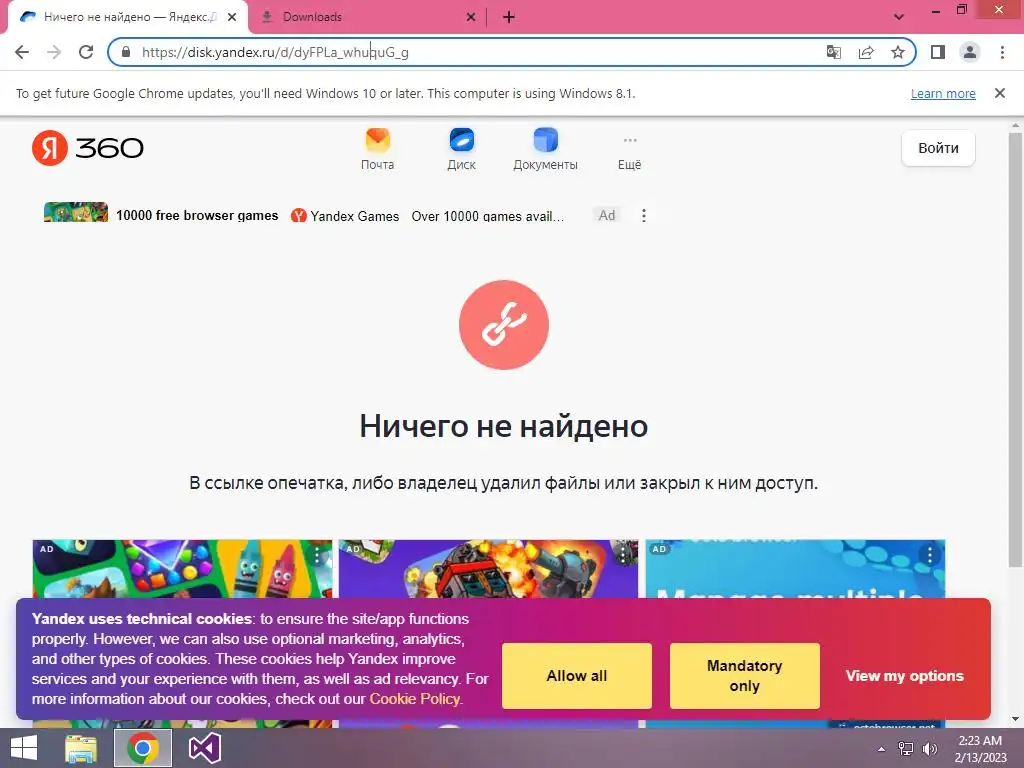
Task: Open Yandex Games ad link
Action: (345, 216)
